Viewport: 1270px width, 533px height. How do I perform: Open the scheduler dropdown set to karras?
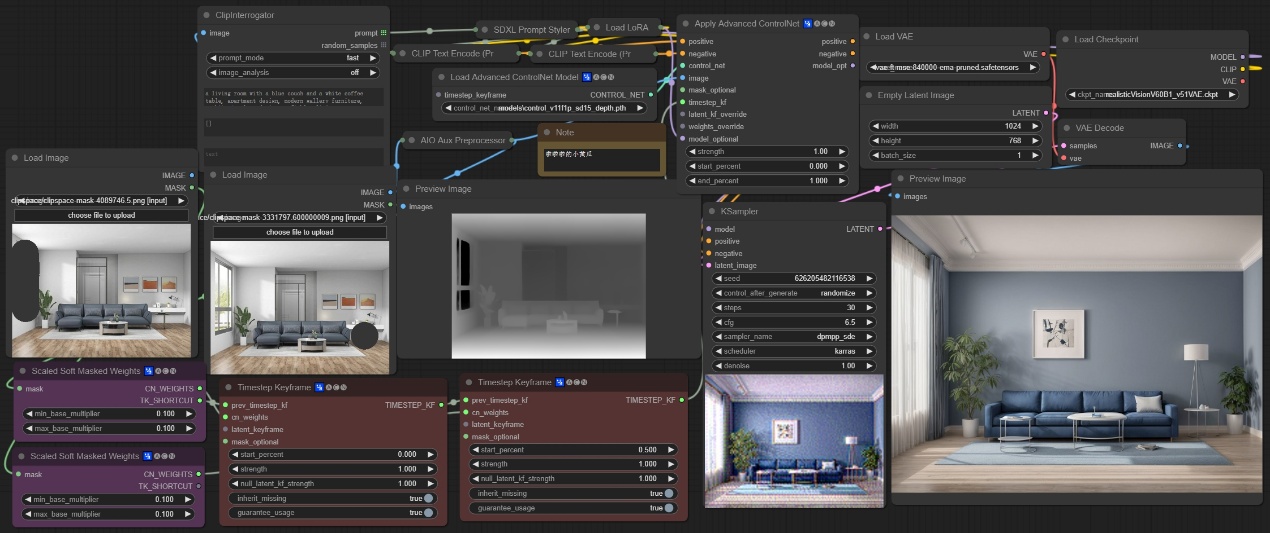pyautogui.click(x=795, y=351)
